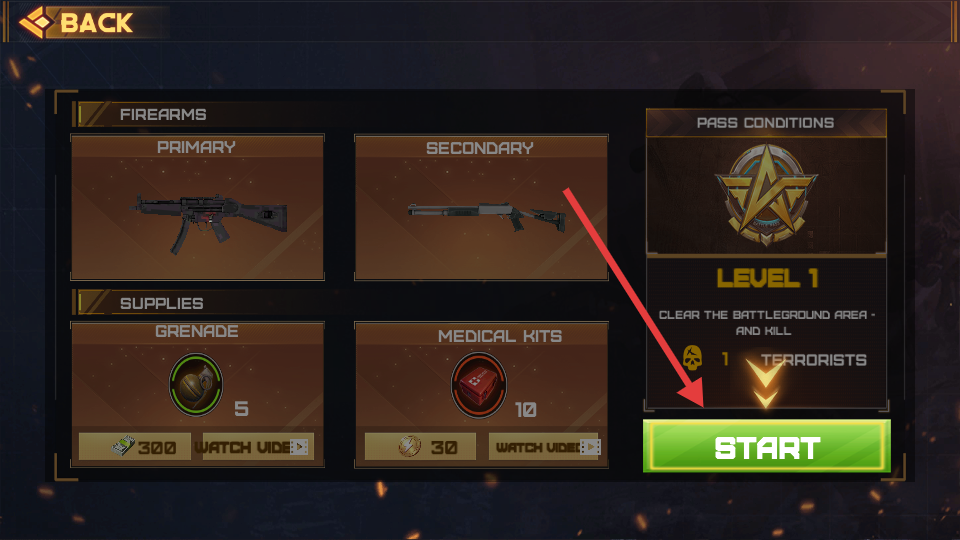Click the diamond icon beside BACK
The height and width of the screenshot is (540, 960).
coord(37,23)
